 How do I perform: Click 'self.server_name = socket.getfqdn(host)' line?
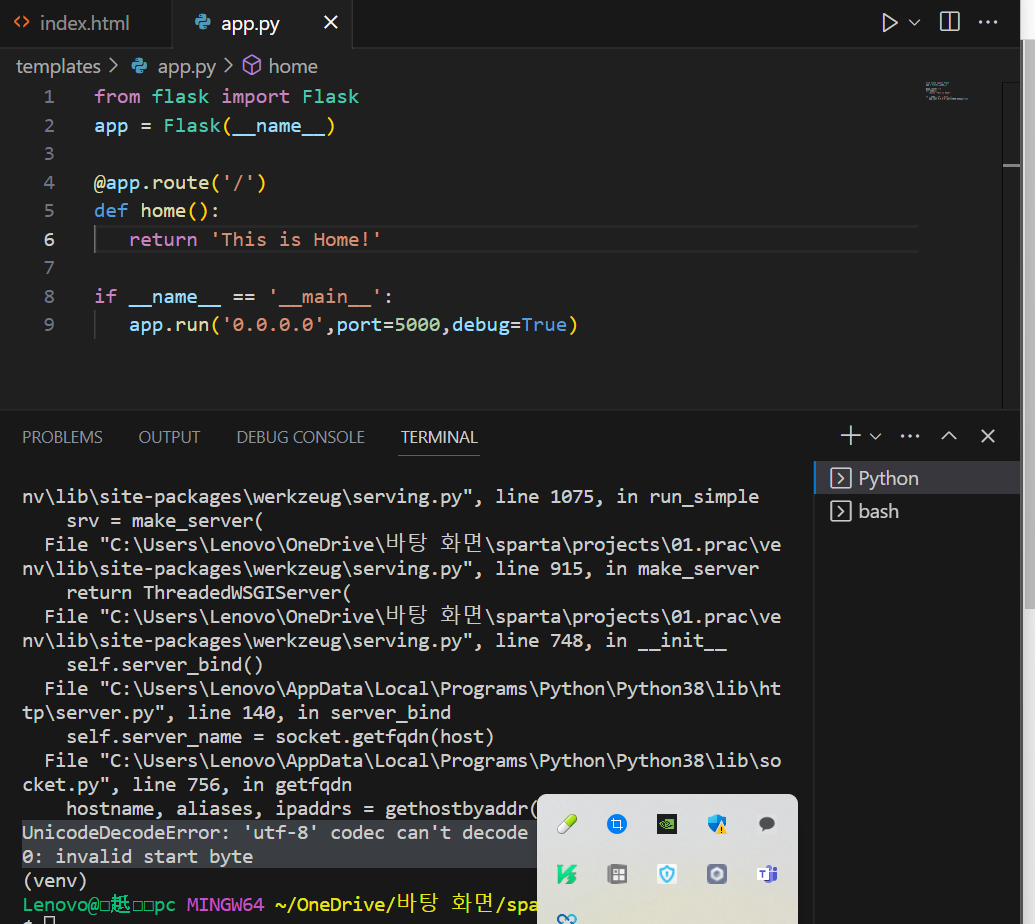280,737
